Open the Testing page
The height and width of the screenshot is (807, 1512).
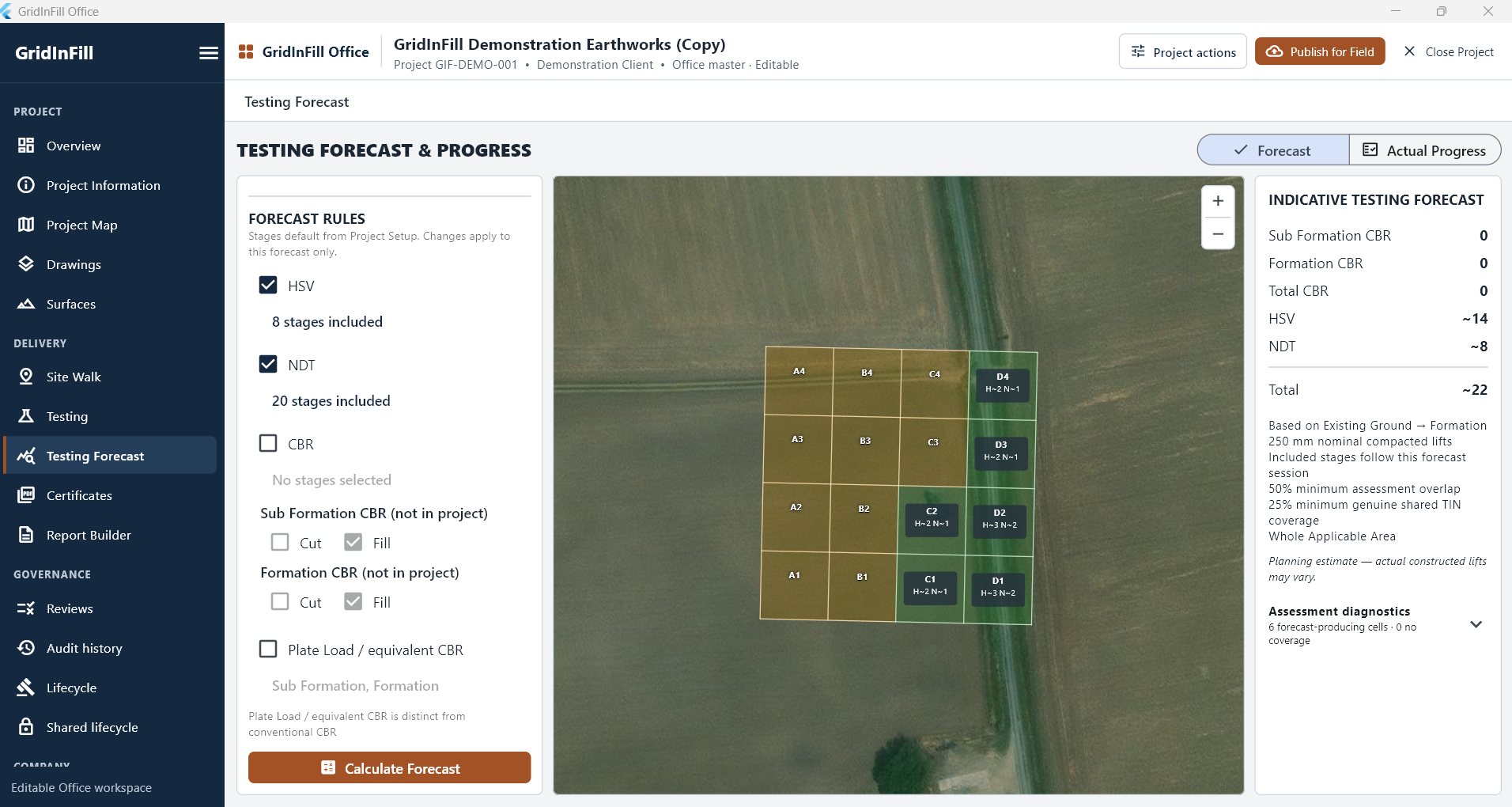coord(111,416)
